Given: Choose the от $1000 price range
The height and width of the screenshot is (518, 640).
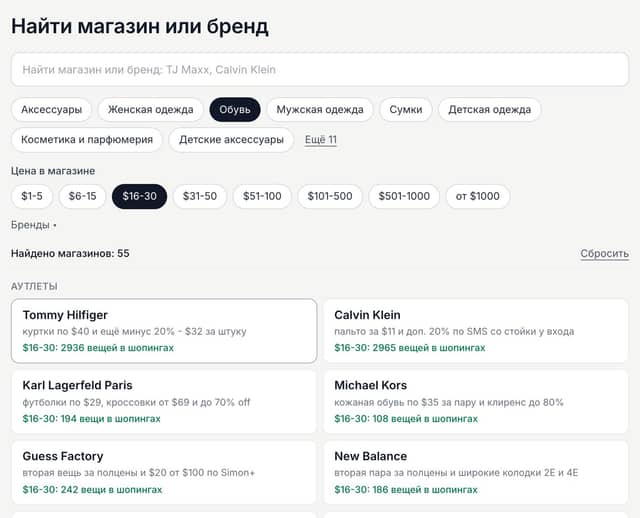Looking at the screenshot, I should (478, 196).
